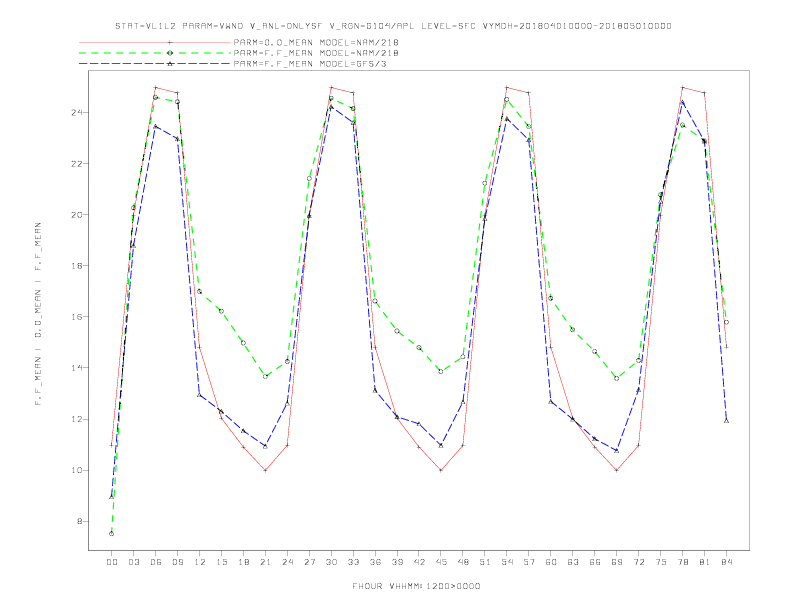The height and width of the screenshot is (612, 792).
Task: Select legend text PARM=F.F_MEAN MODEL=NAM/218
Action: (316, 53)
